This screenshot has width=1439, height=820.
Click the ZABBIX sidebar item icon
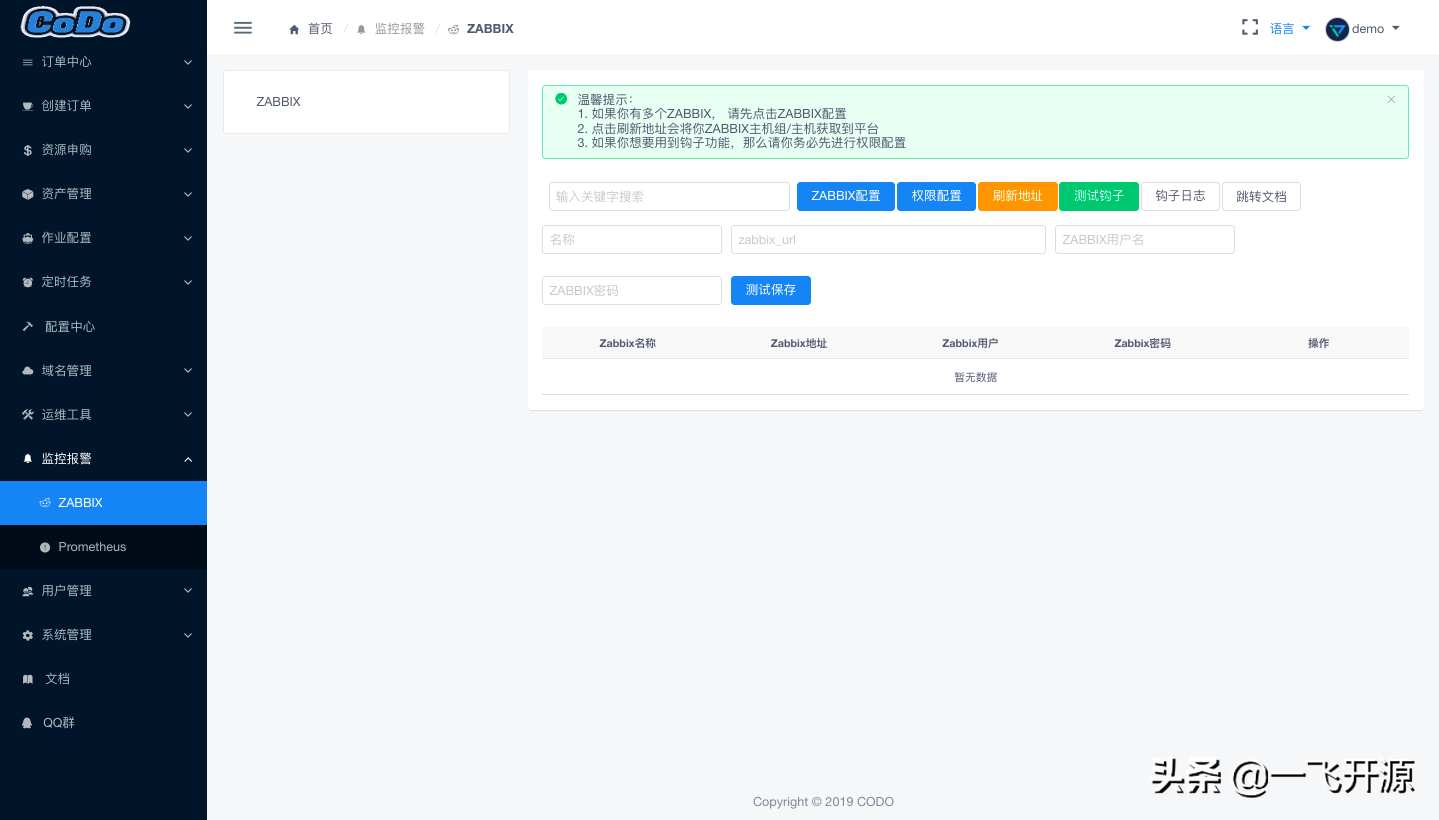[x=45, y=503]
